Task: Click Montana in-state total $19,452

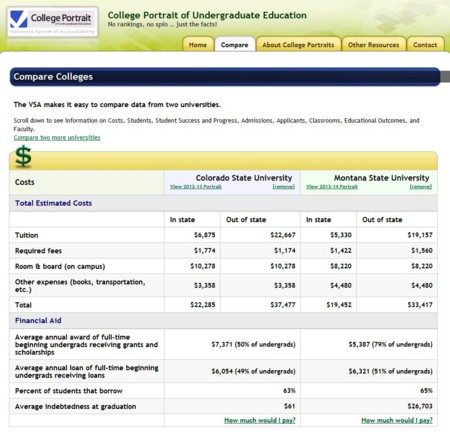Action: [x=339, y=305]
